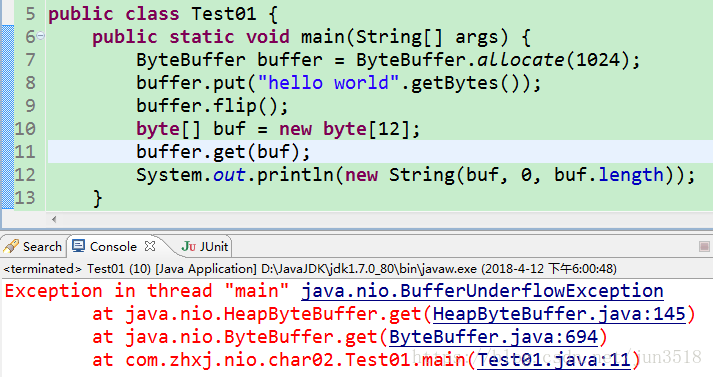Click the closing brace on line 13
This screenshot has width=713, height=377.
[97, 198]
